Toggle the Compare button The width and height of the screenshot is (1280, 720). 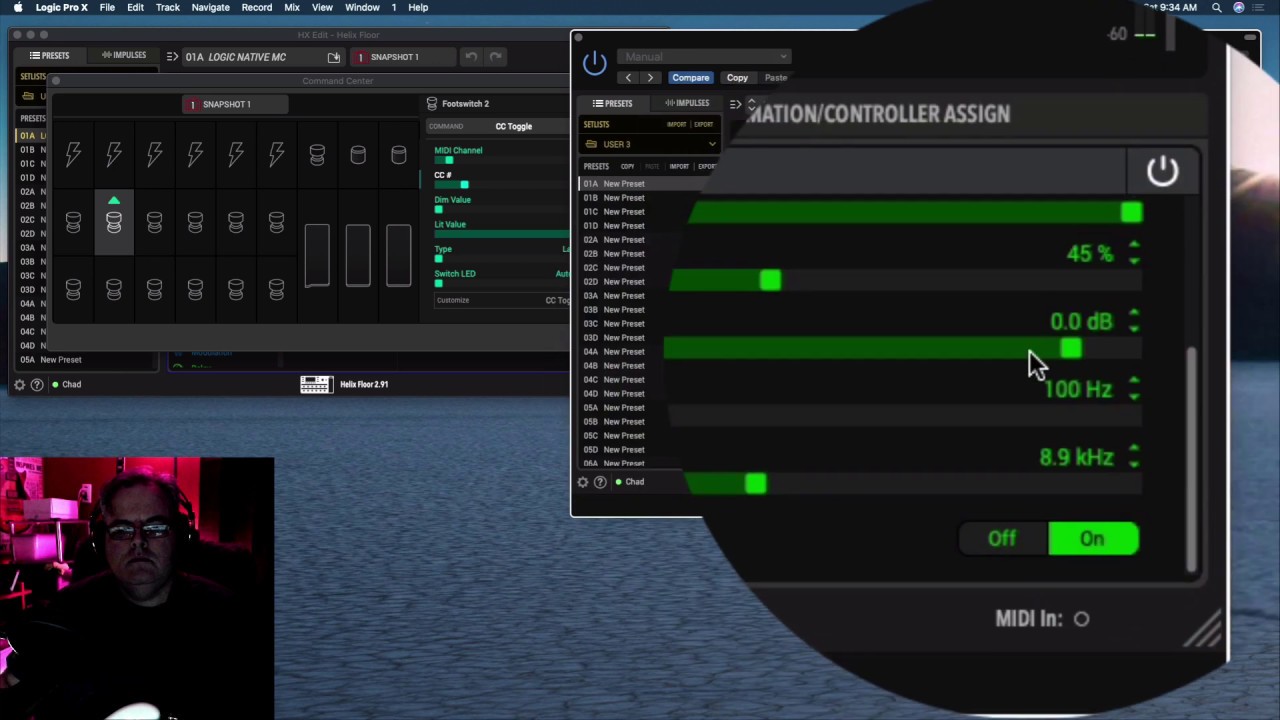click(691, 78)
